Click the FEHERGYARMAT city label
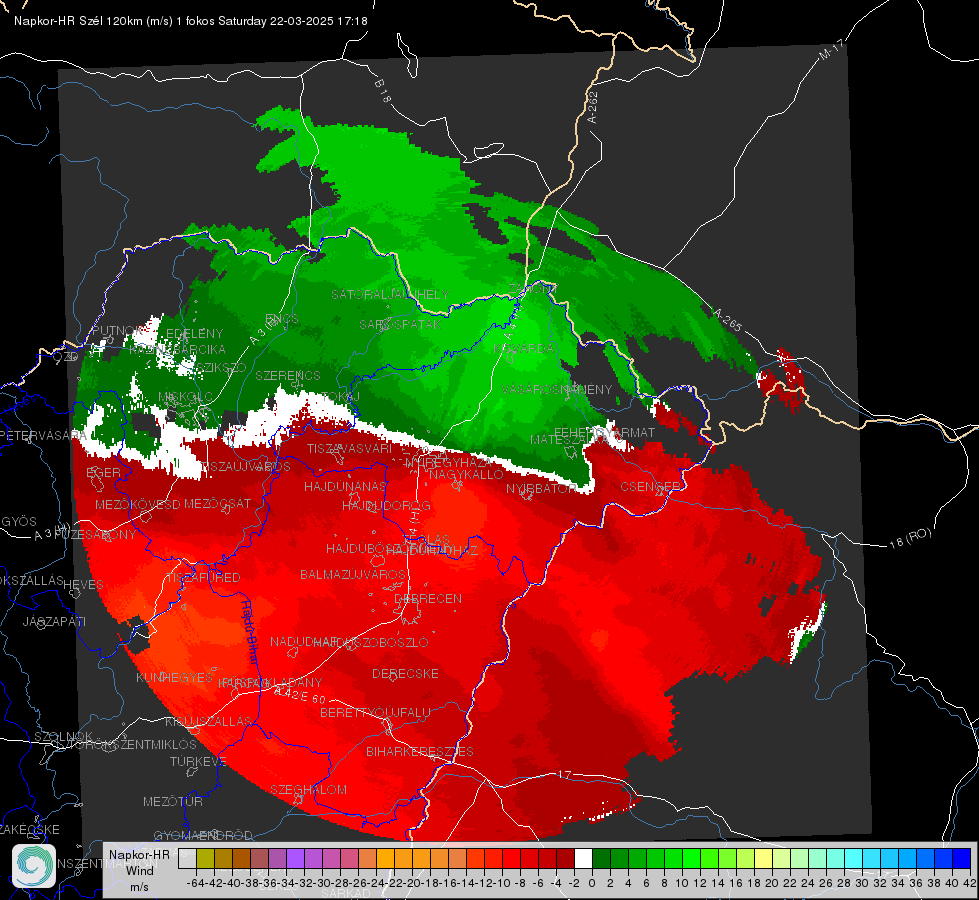Image resolution: width=979 pixels, height=900 pixels. pyautogui.click(x=604, y=432)
